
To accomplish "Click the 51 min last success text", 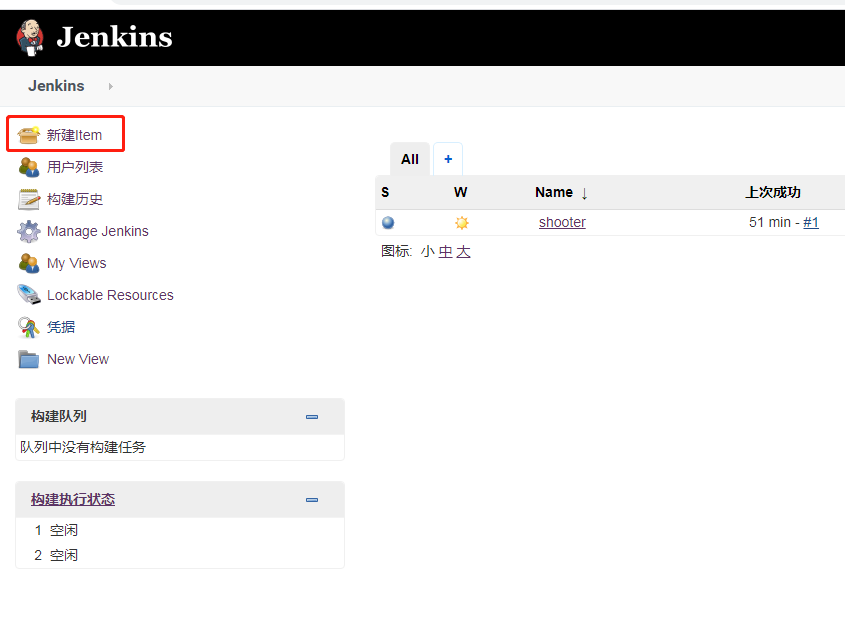I will coord(770,222).
